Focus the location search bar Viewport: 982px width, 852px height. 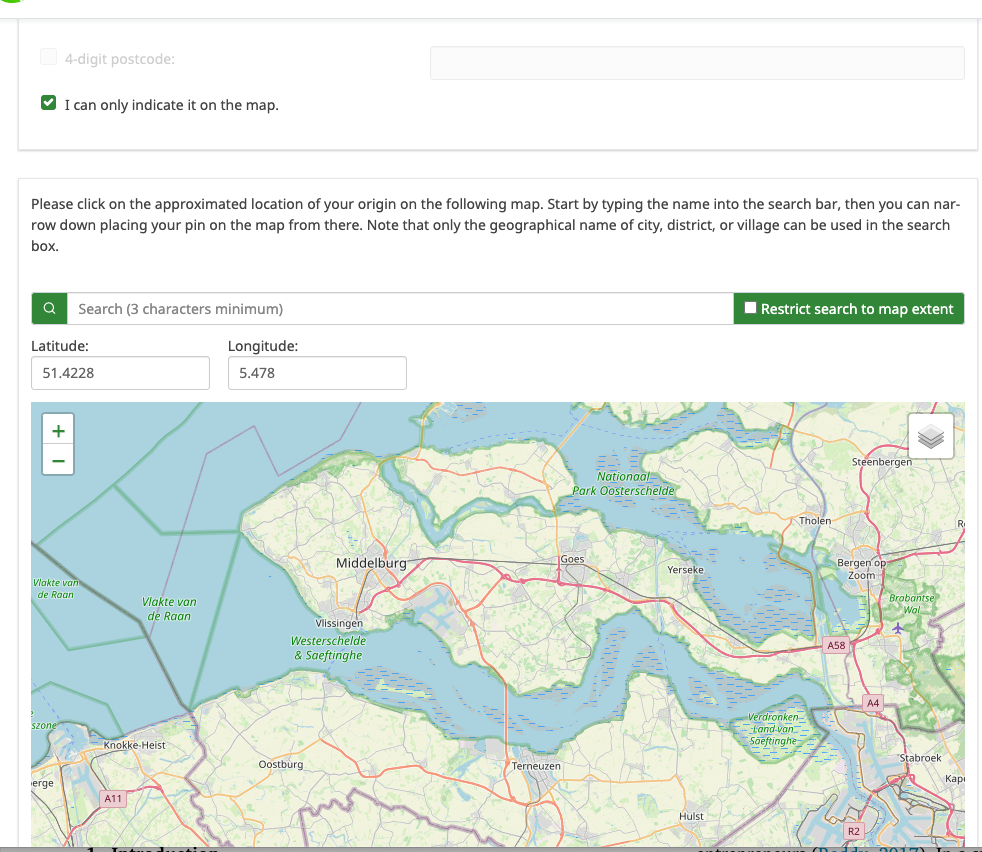[400, 309]
